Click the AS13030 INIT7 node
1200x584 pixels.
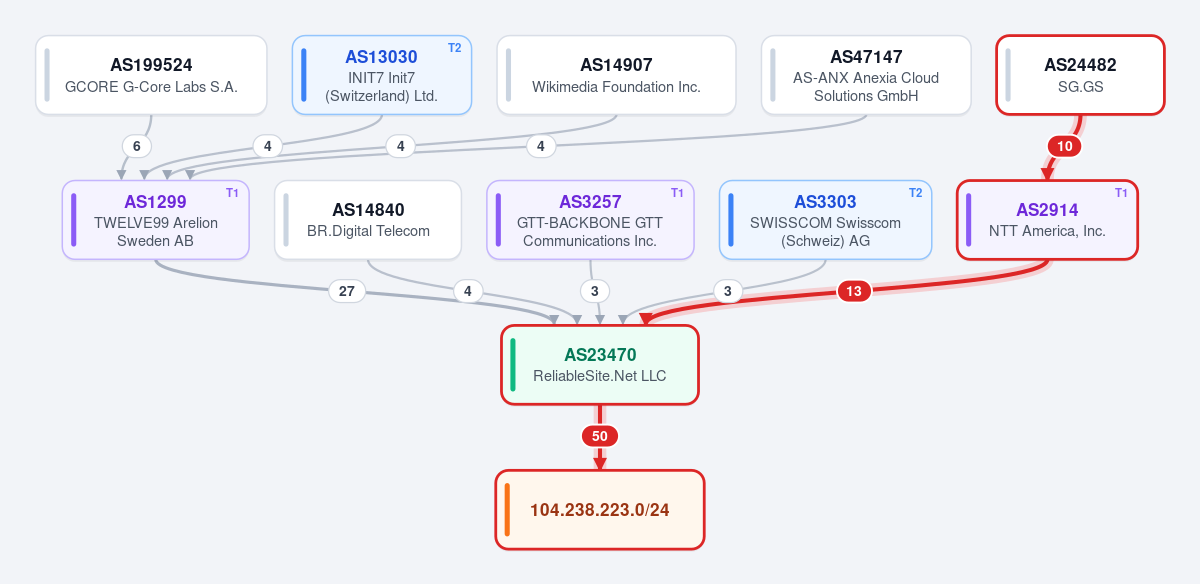(x=382, y=75)
